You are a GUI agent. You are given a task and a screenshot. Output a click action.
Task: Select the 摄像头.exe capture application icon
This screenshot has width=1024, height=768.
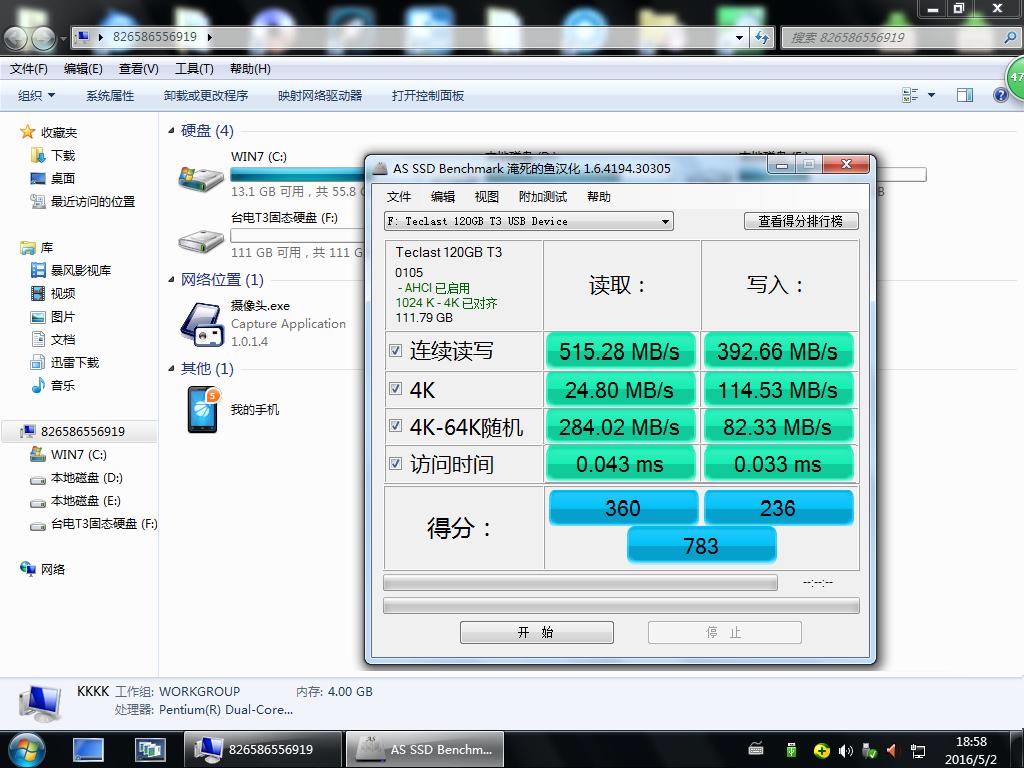(202, 323)
